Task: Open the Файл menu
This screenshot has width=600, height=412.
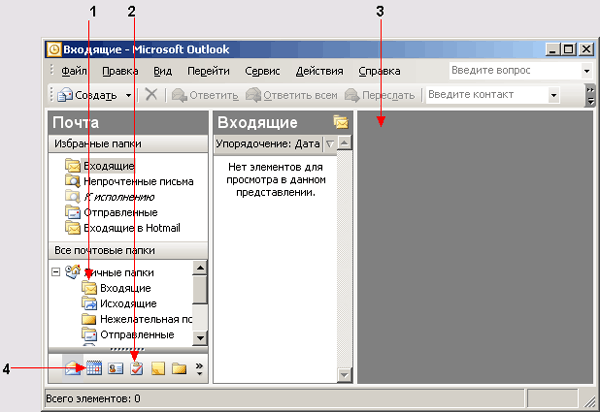Action: (74, 71)
